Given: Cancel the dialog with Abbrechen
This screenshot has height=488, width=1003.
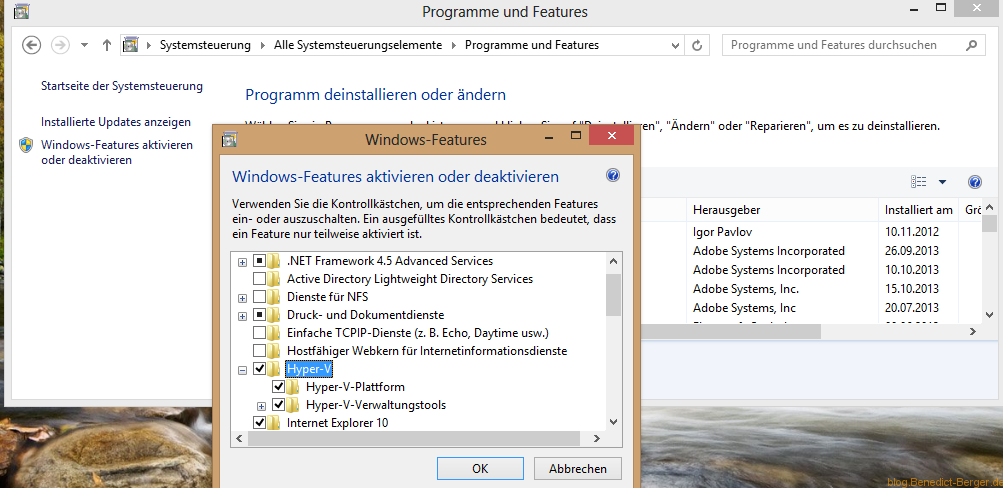Looking at the screenshot, I should (578, 468).
